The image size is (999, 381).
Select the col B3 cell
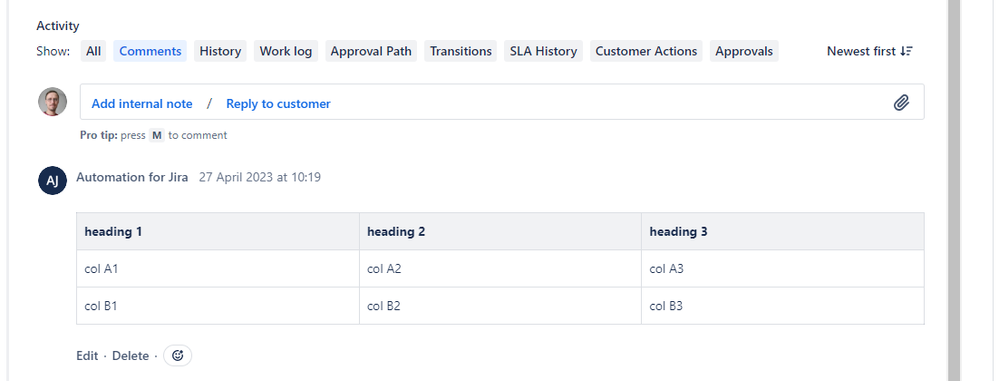pos(783,306)
